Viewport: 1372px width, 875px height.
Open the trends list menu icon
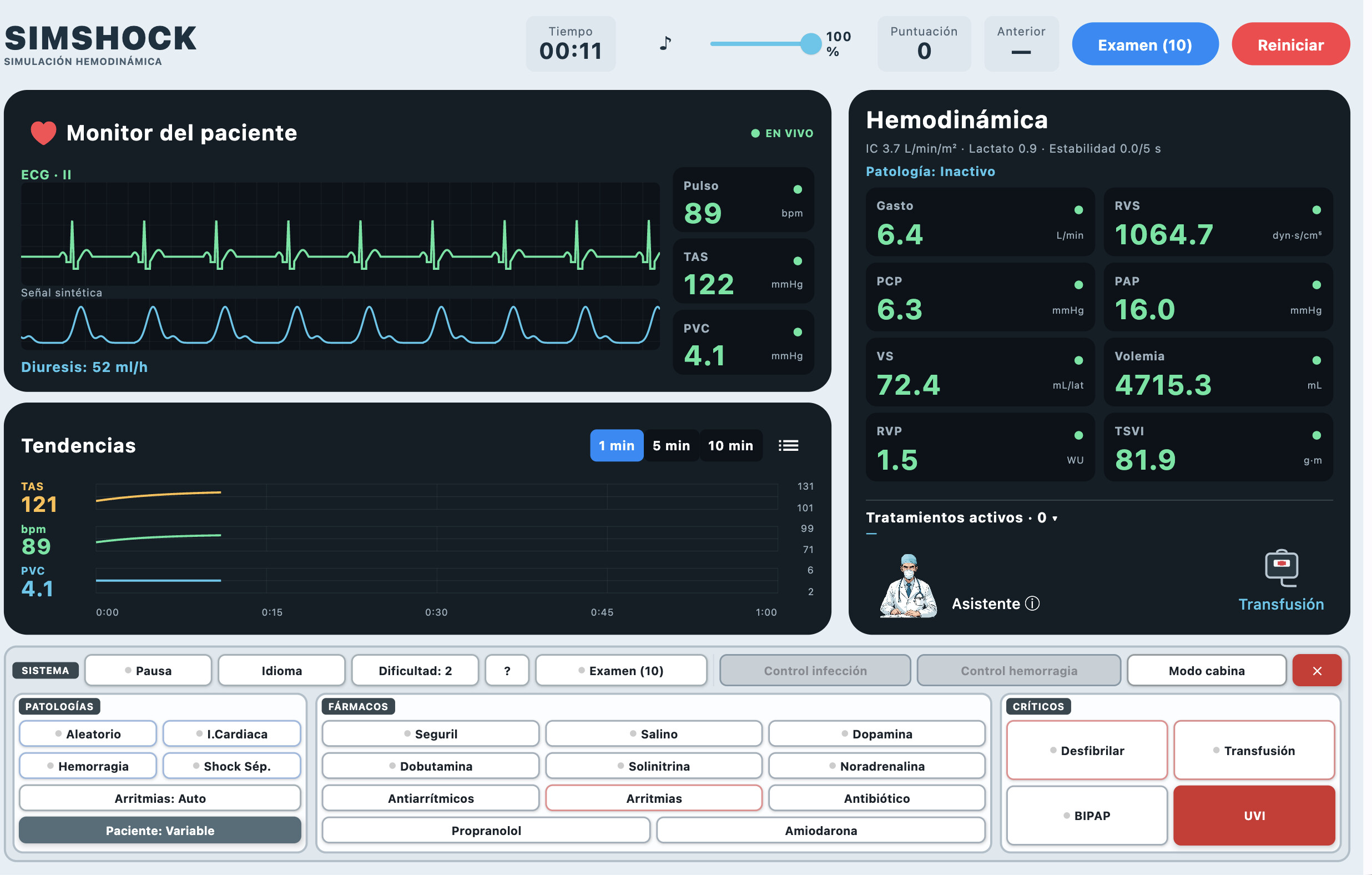789,445
